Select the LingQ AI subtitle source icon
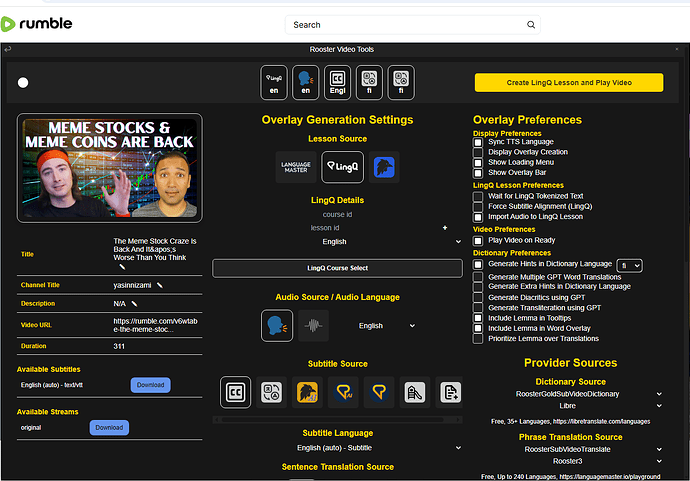This screenshot has height=481, width=690. [343, 392]
